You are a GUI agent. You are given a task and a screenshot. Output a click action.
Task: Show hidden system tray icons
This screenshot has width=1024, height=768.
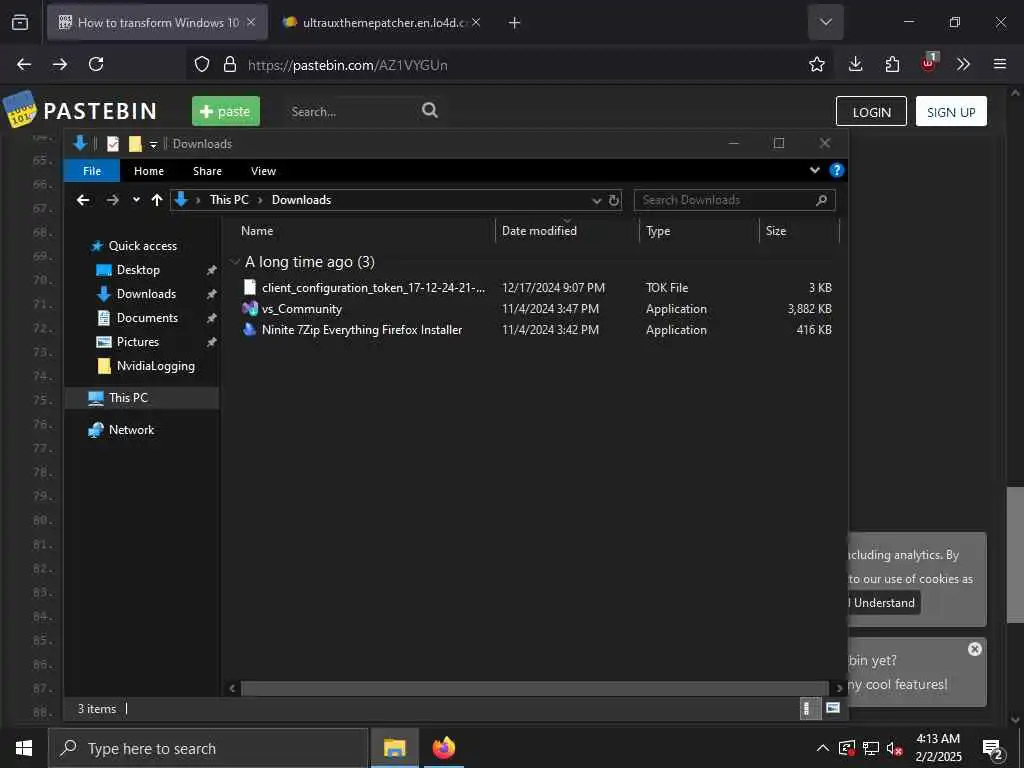point(823,748)
